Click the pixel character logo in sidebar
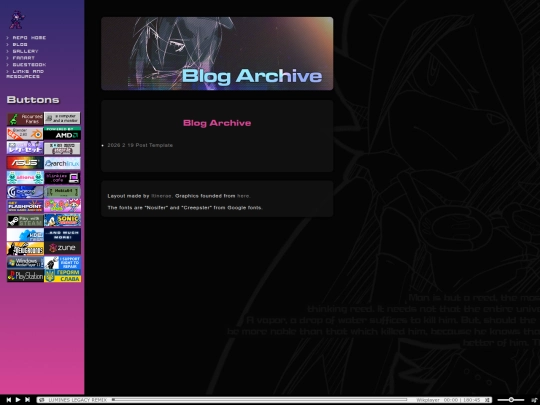 tap(17, 20)
